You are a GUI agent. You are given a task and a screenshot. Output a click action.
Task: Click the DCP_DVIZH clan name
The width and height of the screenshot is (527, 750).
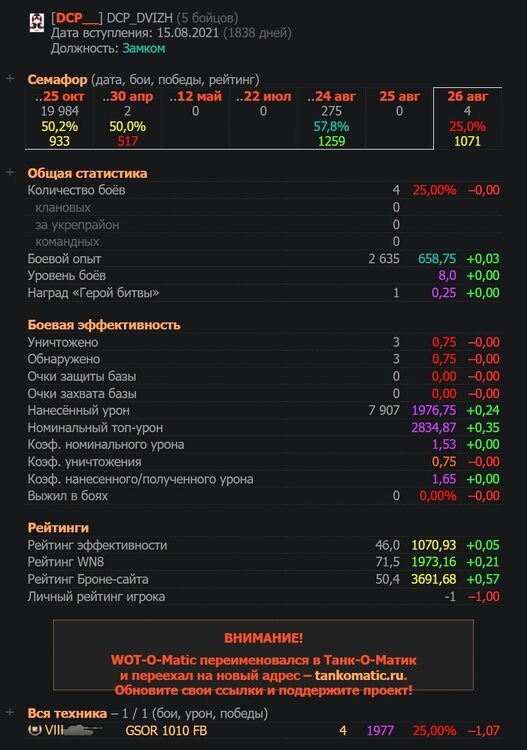tap(139, 18)
